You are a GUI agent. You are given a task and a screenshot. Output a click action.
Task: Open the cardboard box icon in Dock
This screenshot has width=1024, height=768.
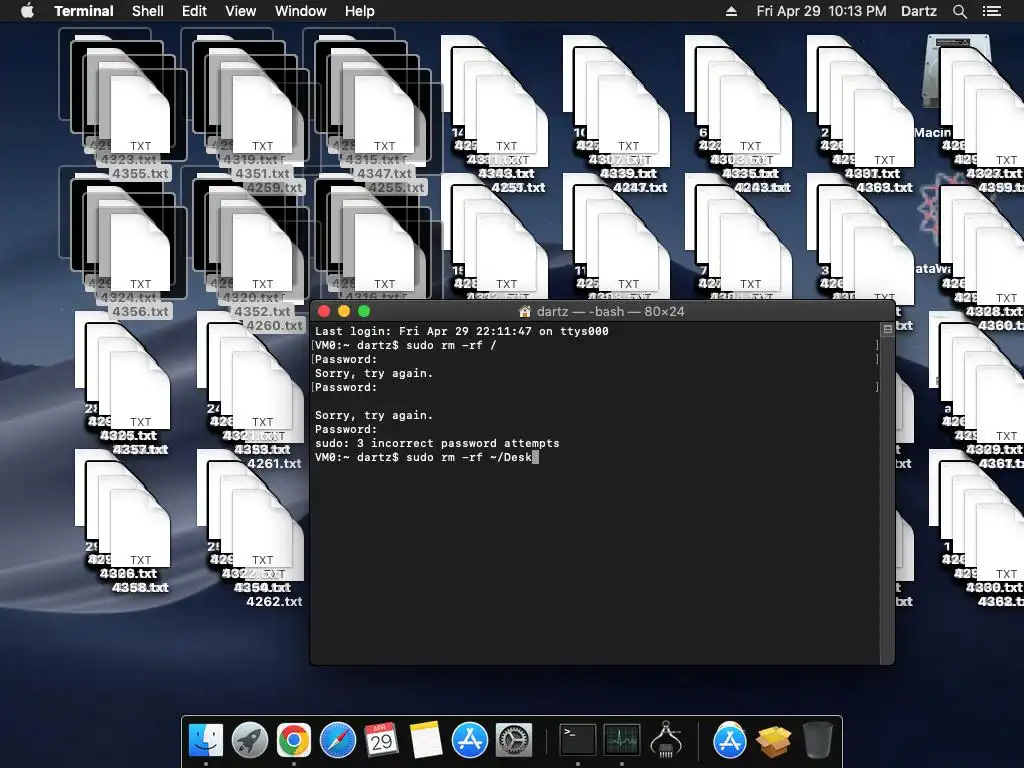pyautogui.click(x=774, y=741)
